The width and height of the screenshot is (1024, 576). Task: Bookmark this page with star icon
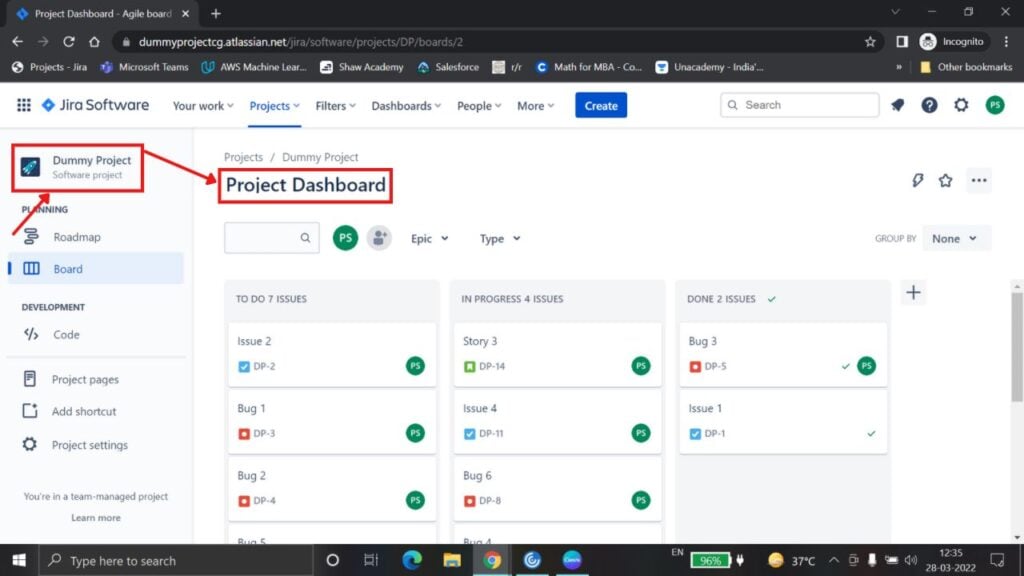click(x=870, y=42)
